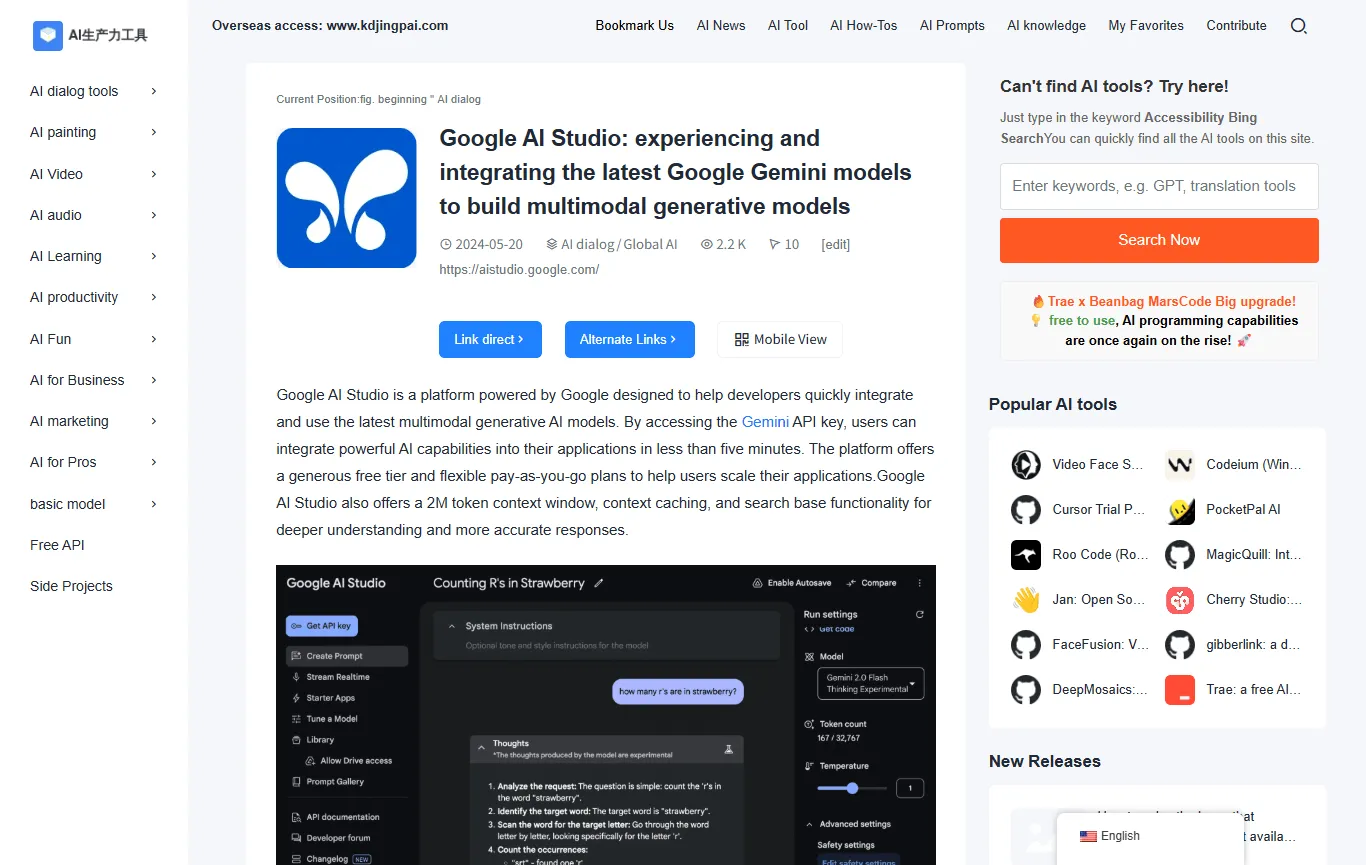Viewport: 1366px width, 865px height.
Task: Click the Link direct button
Action: (x=490, y=339)
